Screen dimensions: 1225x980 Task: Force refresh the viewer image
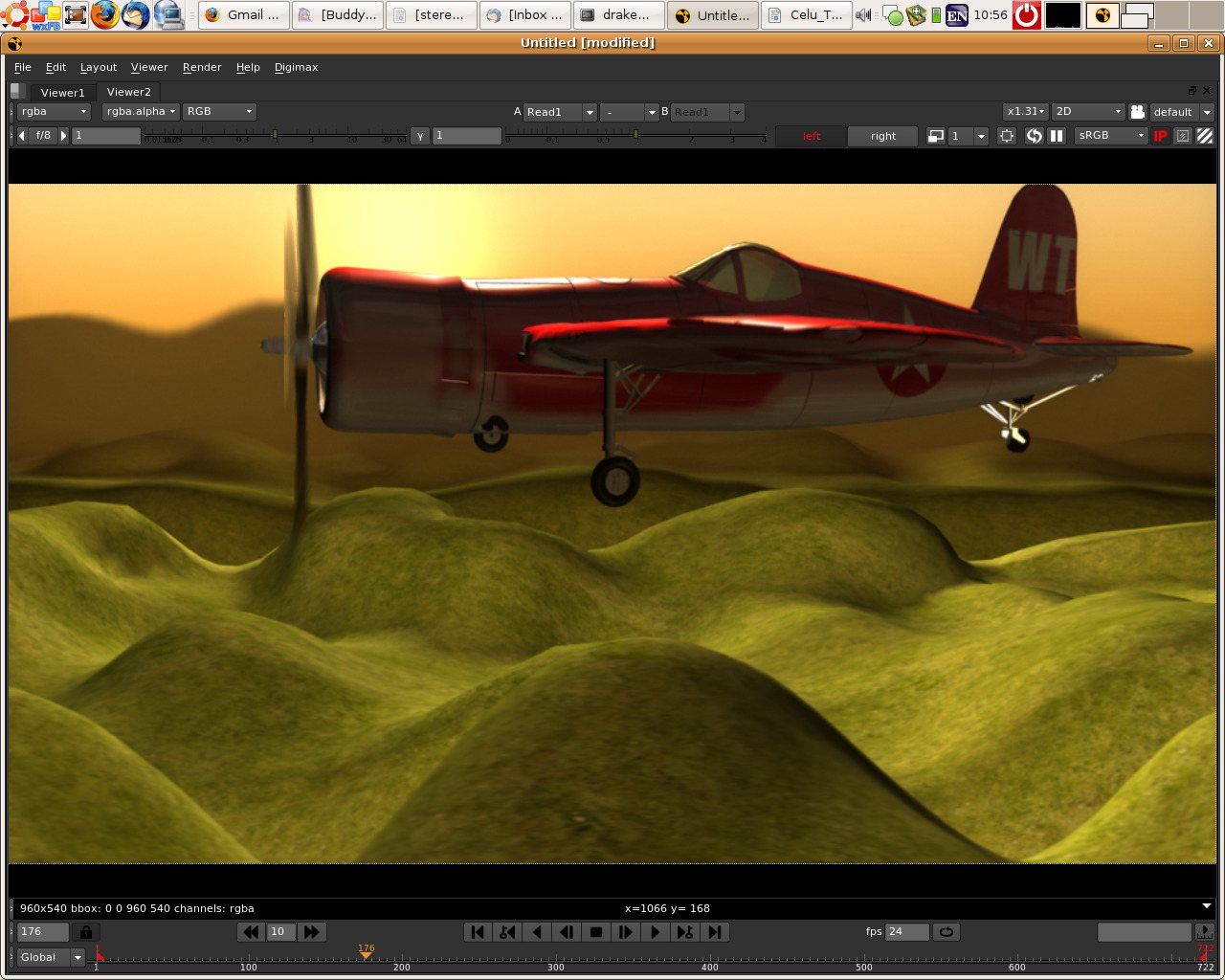tap(1034, 136)
